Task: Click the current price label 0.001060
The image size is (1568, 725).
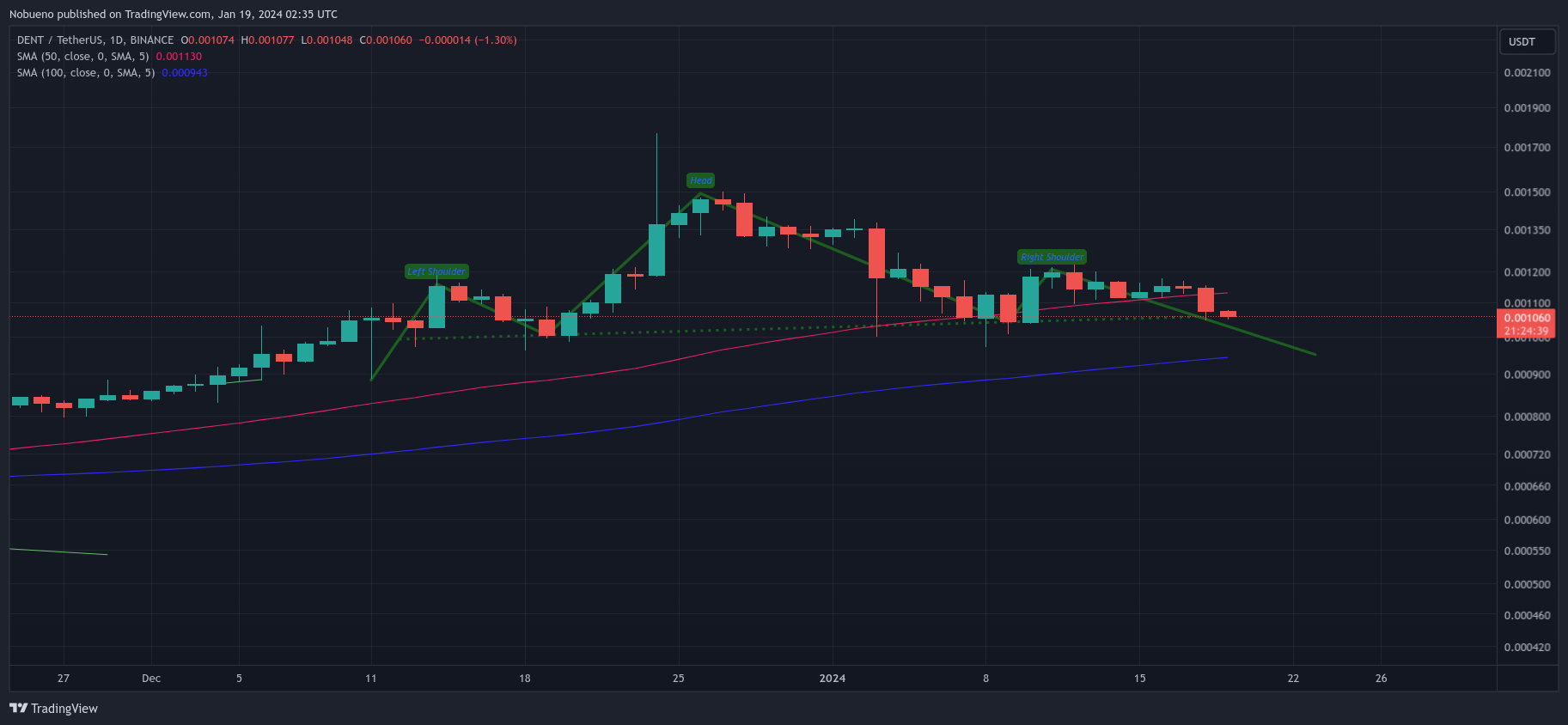Action: 1527,318
